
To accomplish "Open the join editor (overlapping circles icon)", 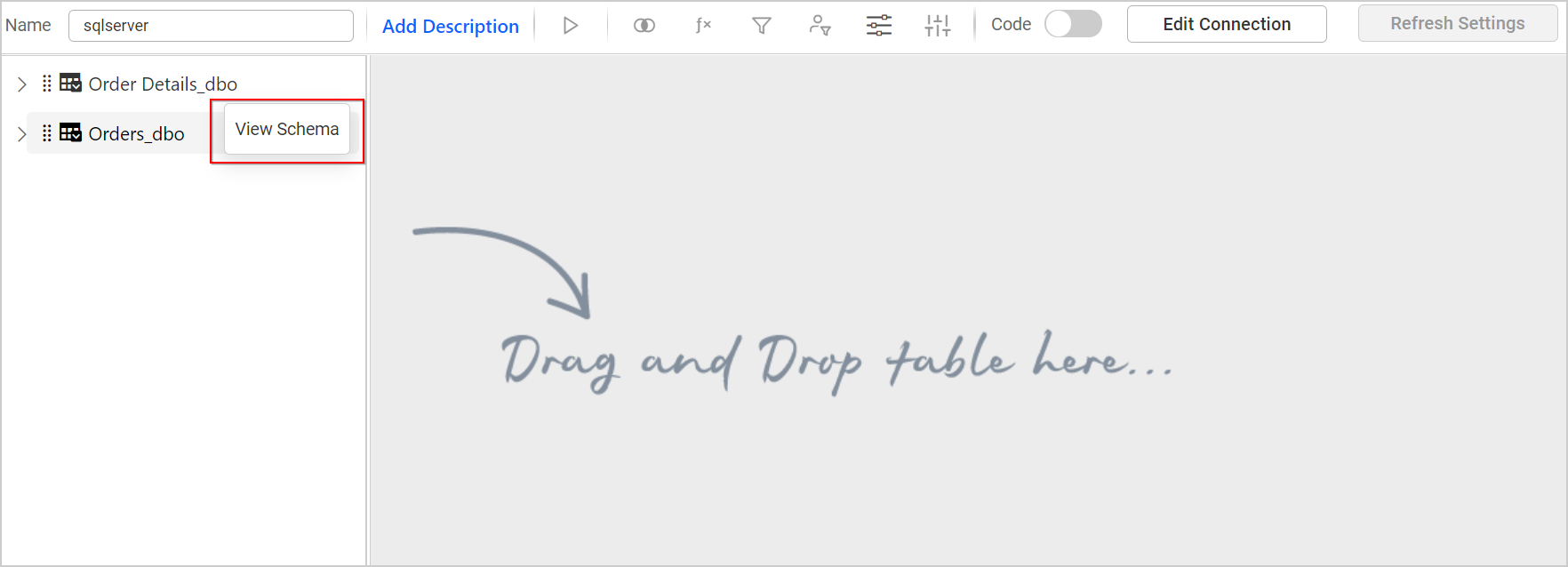I will point(644,26).
